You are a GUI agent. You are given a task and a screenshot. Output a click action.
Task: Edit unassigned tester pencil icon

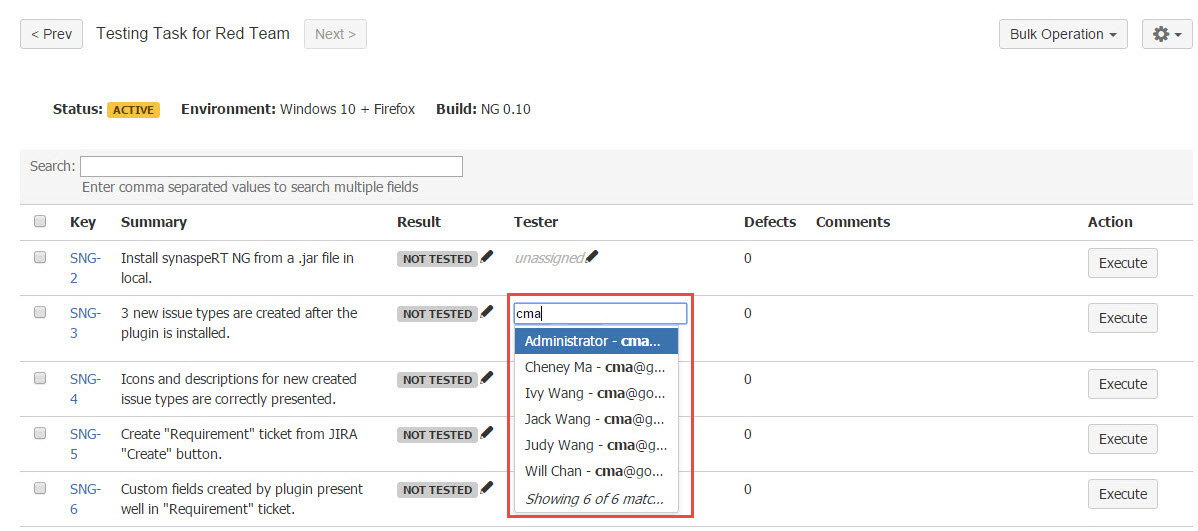(x=592, y=257)
